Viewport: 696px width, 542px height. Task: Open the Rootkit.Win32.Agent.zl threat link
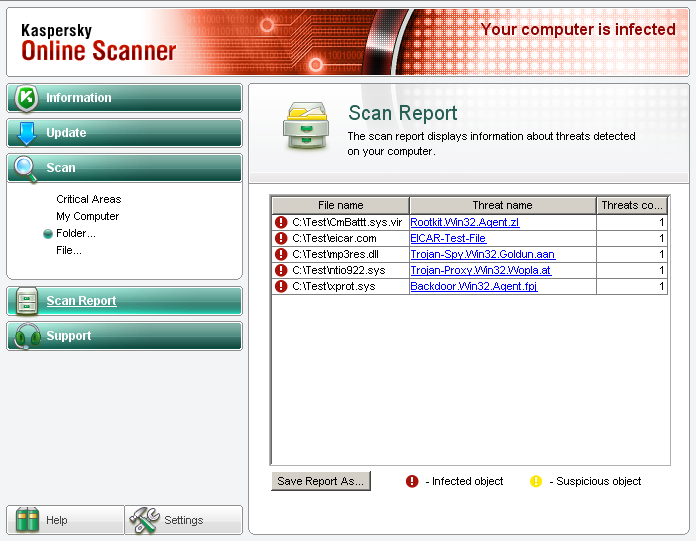point(465,223)
